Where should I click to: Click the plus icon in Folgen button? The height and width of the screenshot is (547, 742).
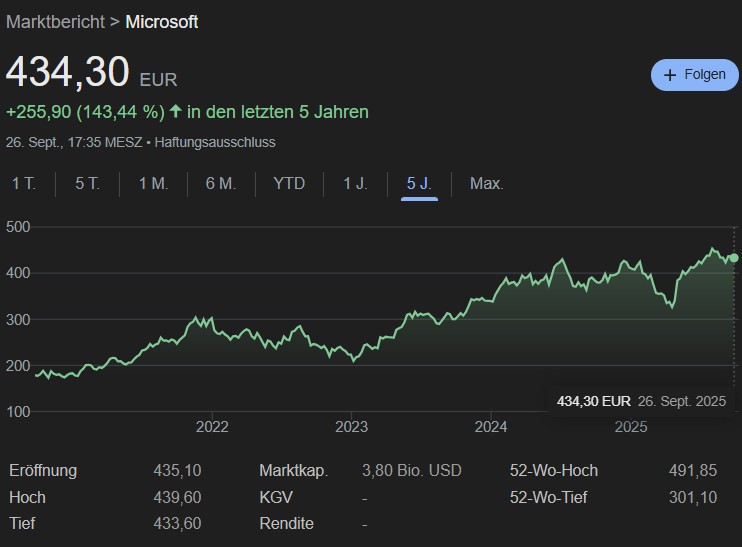670,75
